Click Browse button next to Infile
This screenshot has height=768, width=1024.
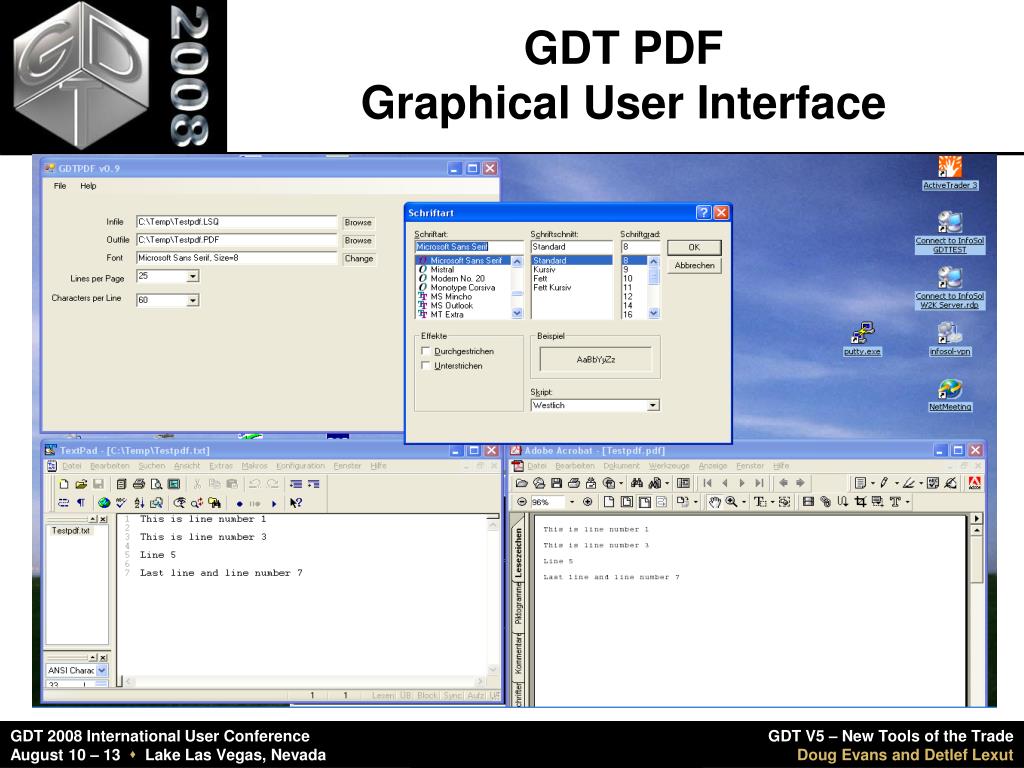[x=358, y=223]
